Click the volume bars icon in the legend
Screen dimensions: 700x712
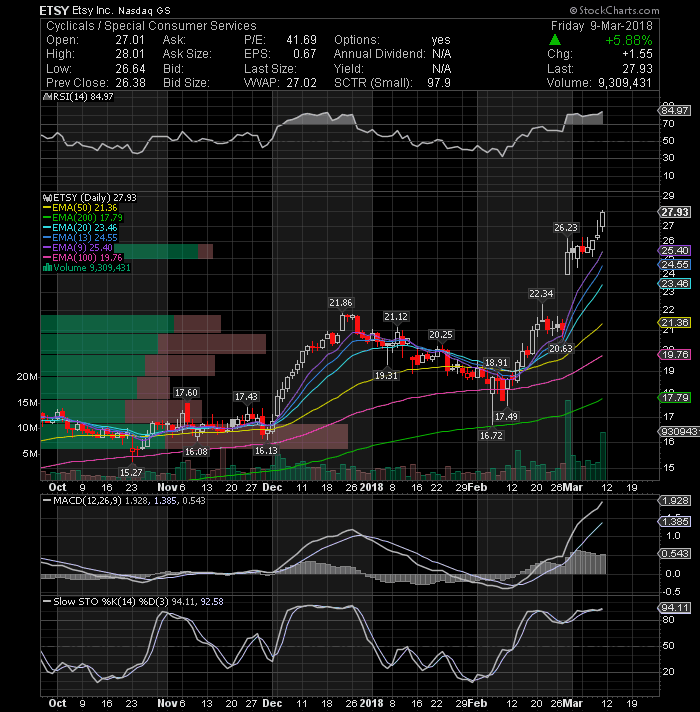pos(46,267)
